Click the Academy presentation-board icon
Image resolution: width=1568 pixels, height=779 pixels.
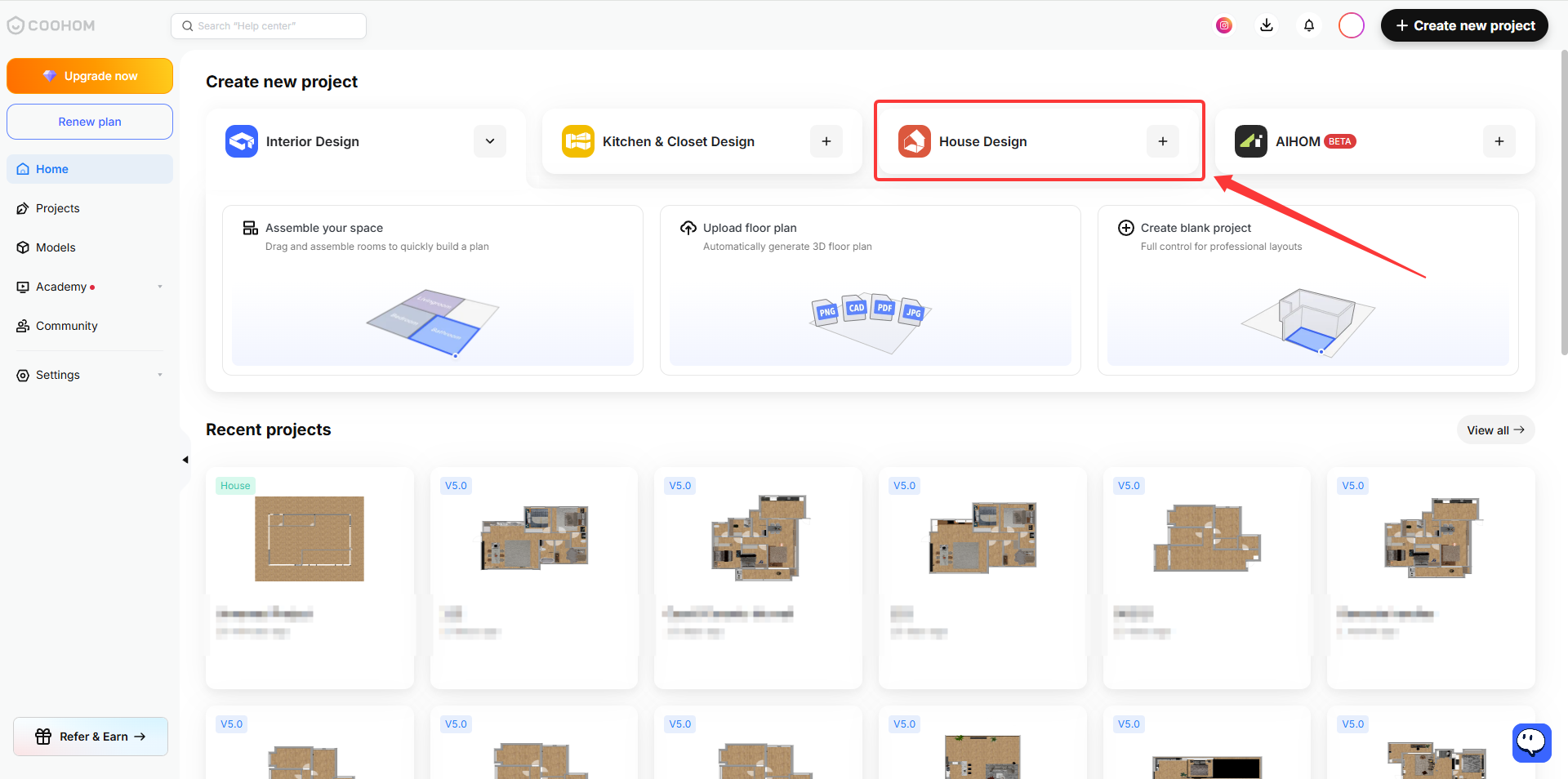click(x=23, y=287)
